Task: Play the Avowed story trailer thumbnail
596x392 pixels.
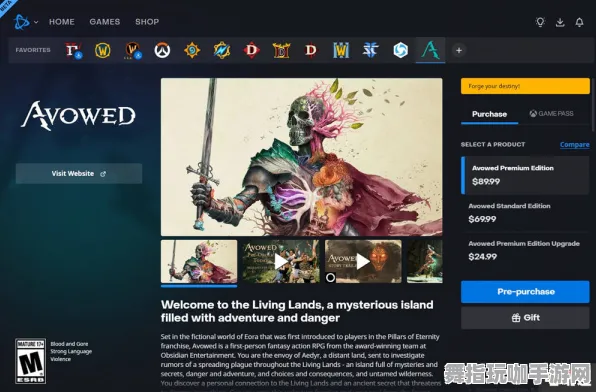Action: (x=363, y=262)
